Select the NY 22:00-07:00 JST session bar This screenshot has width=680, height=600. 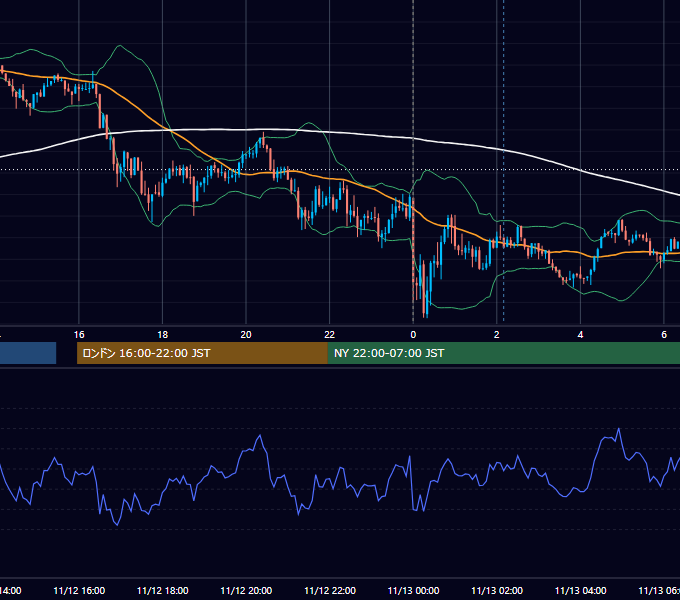click(503, 353)
